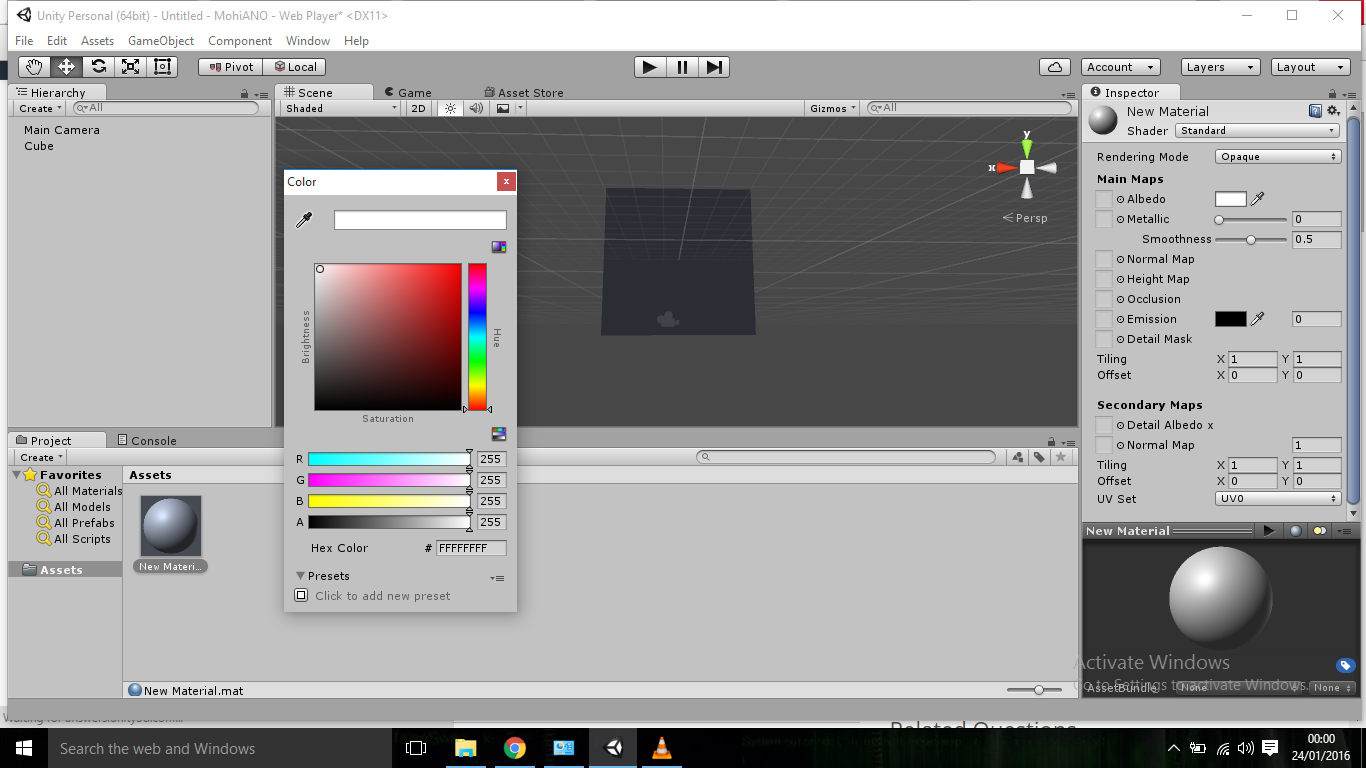Click Emission eyedropper icon
The height and width of the screenshot is (768, 1366).
click(x=1258, y=319)
